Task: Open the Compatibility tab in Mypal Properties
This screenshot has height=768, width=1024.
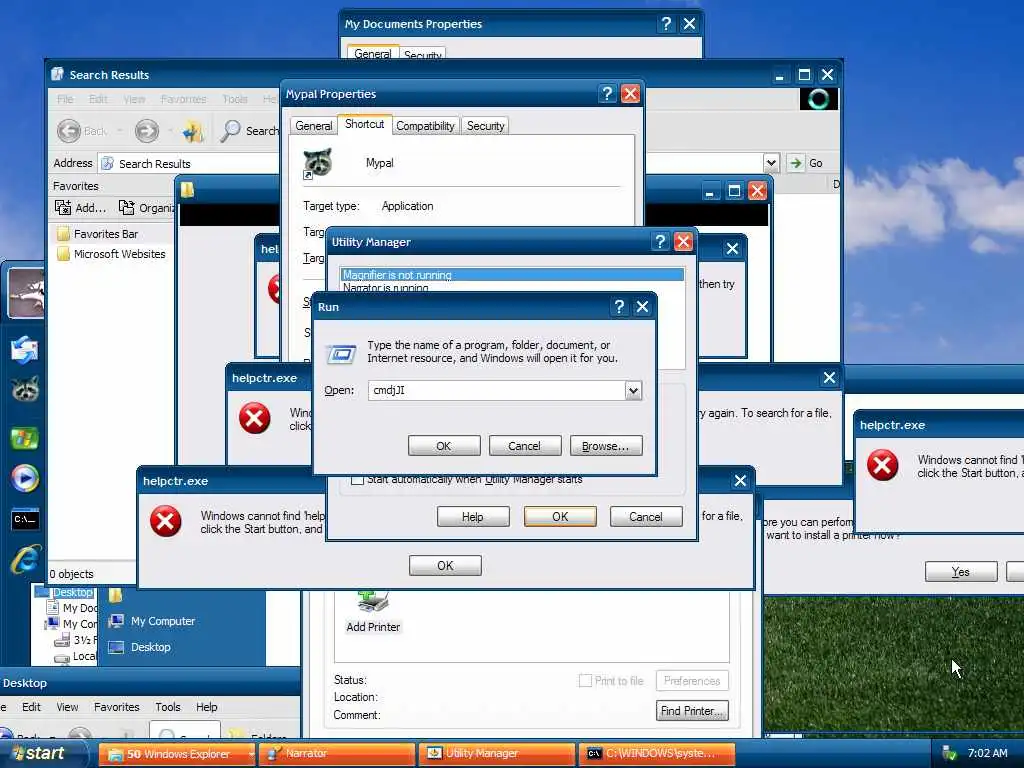Action: (x=425, y=126)
